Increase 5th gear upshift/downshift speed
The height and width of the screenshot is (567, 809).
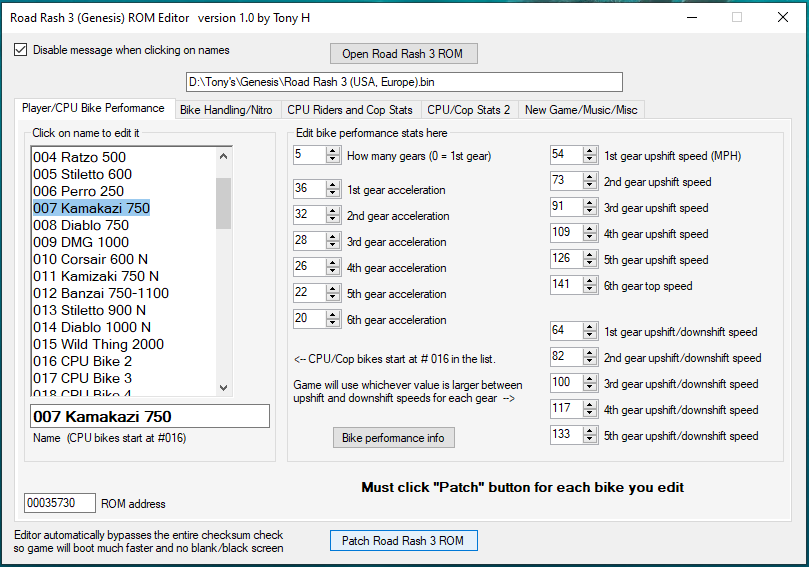click(x=591, y=431)
